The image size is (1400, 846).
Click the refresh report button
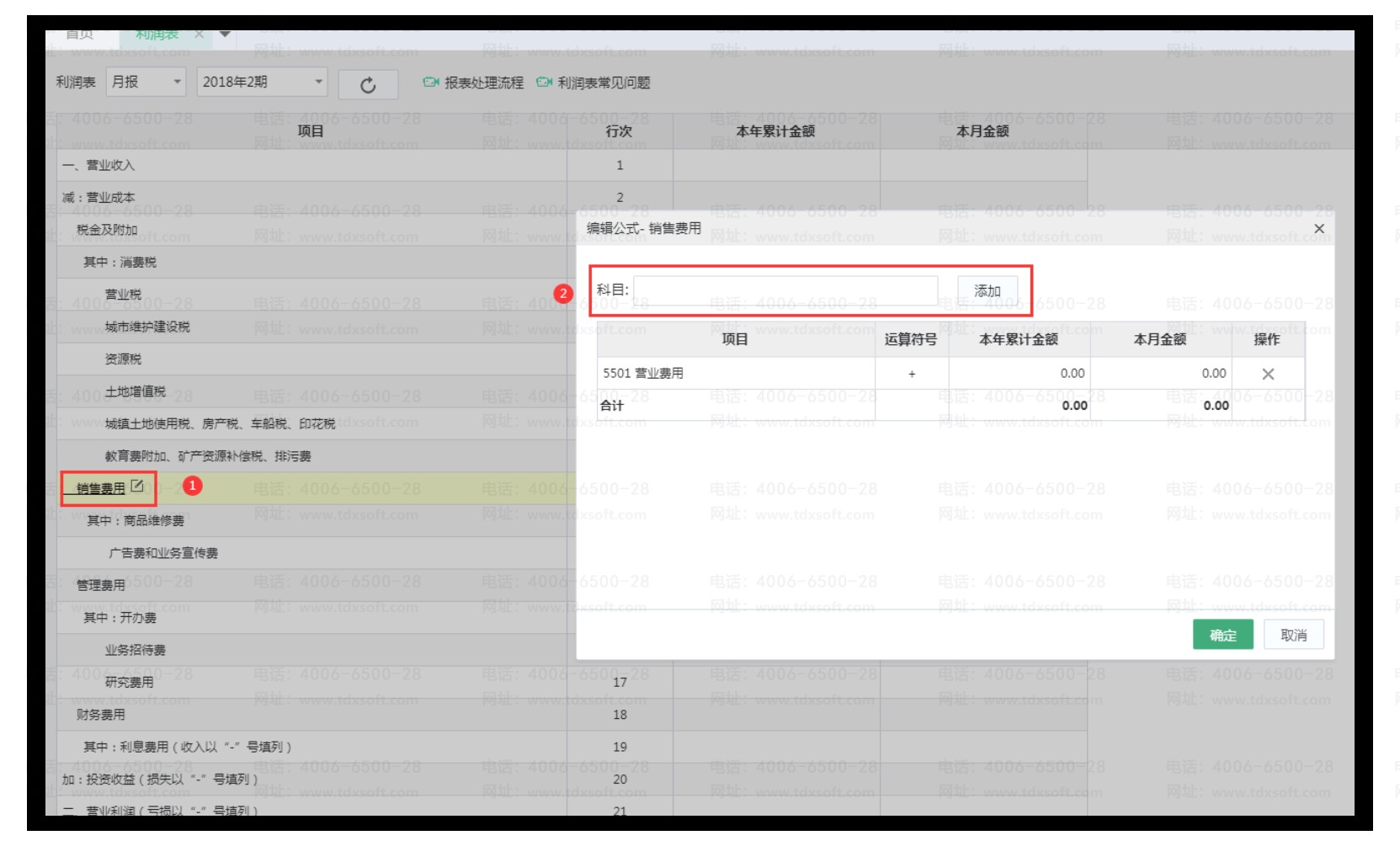[x=368, y=84]
